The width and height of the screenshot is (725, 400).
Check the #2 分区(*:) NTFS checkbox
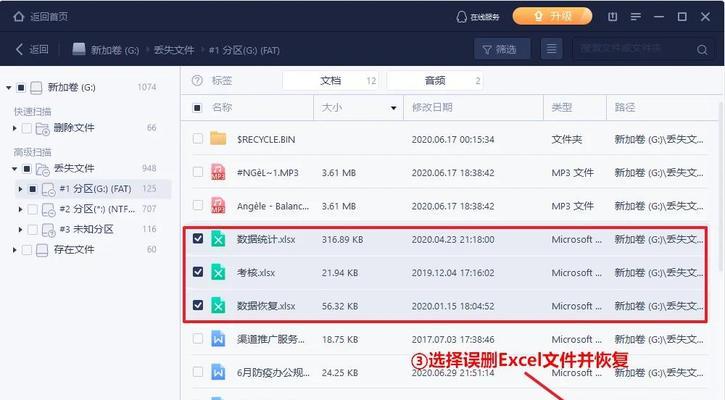coord(32,209)
